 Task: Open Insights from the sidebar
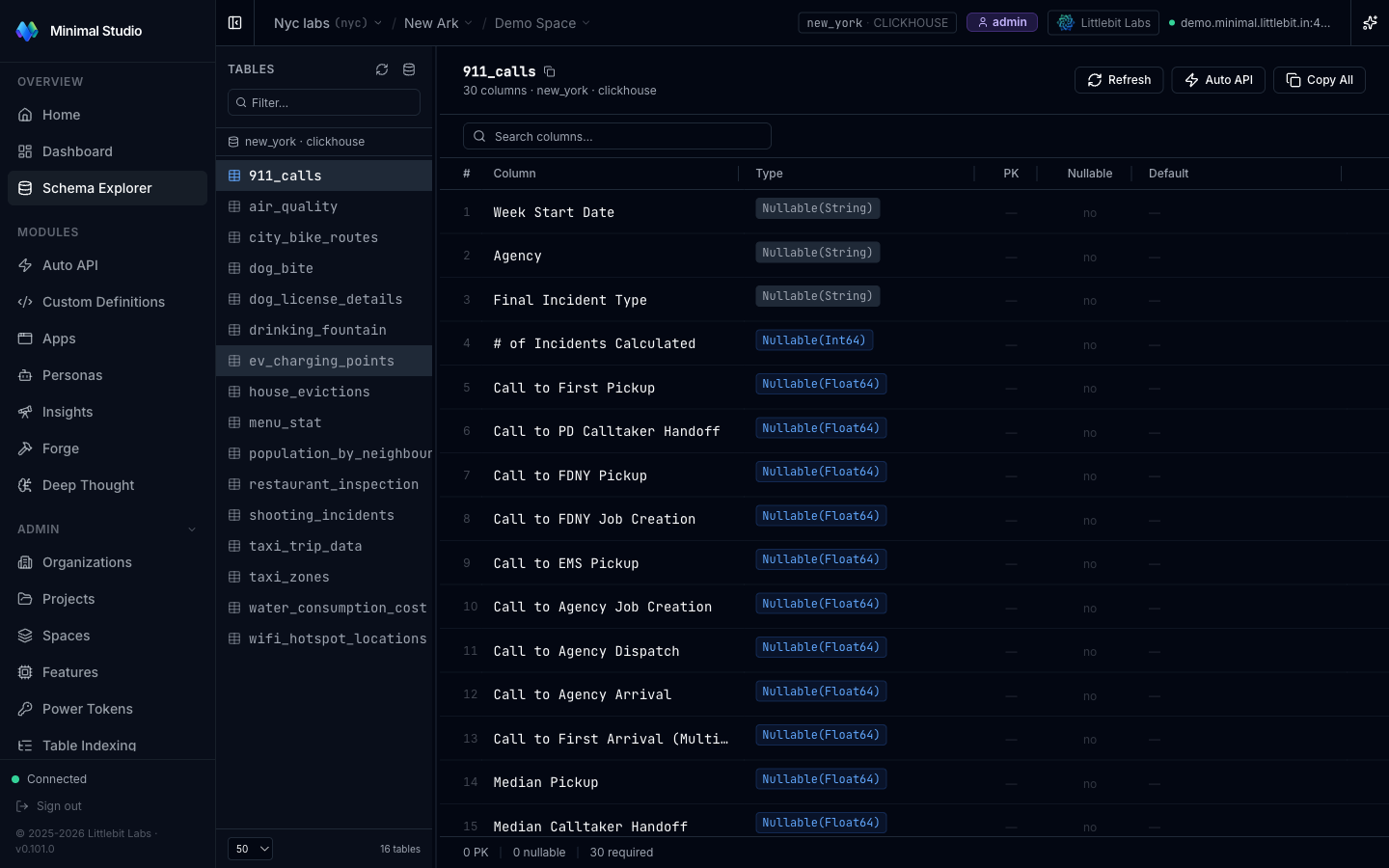point(68,412)
